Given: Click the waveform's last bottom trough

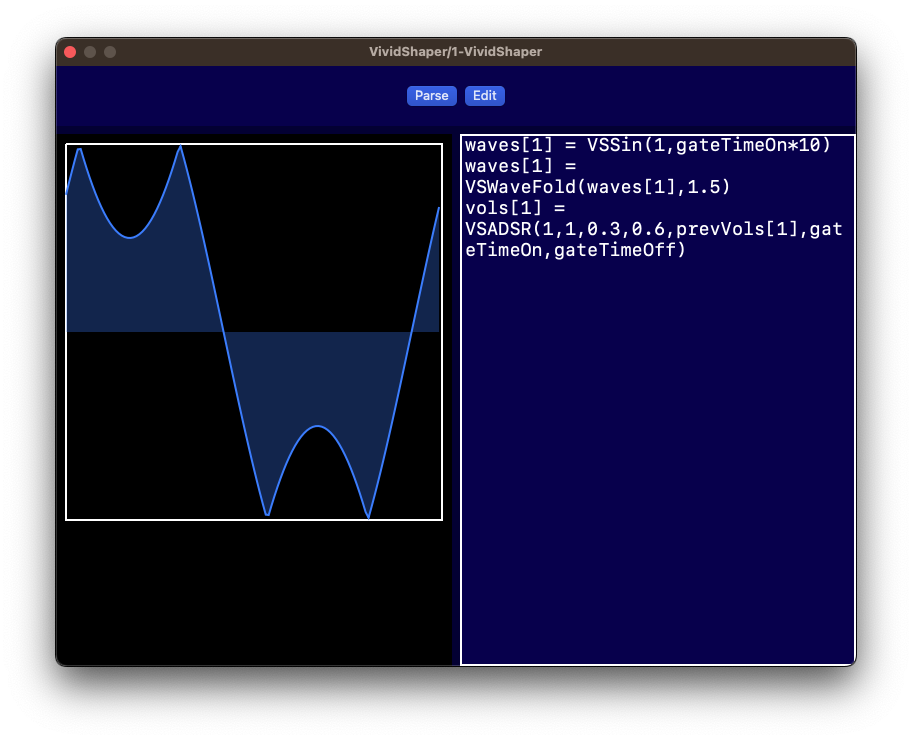Looking at the screenshot, I should pos(369,517).
